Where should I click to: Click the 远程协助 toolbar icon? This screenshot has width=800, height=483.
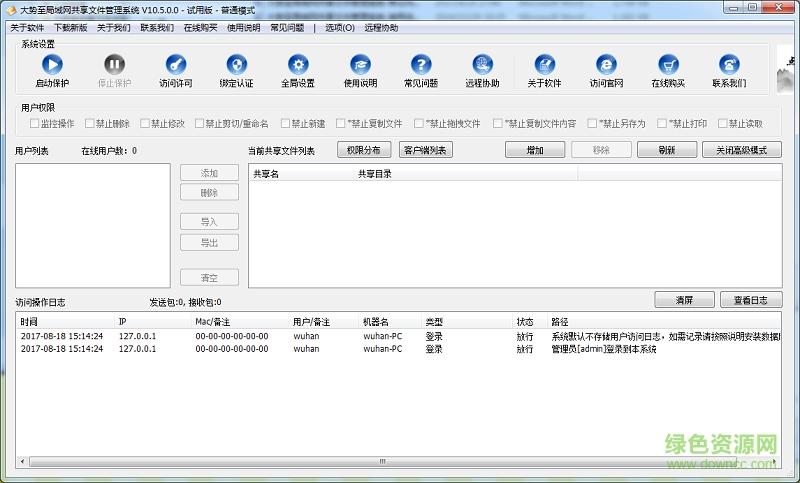click(x=482, y=65)
